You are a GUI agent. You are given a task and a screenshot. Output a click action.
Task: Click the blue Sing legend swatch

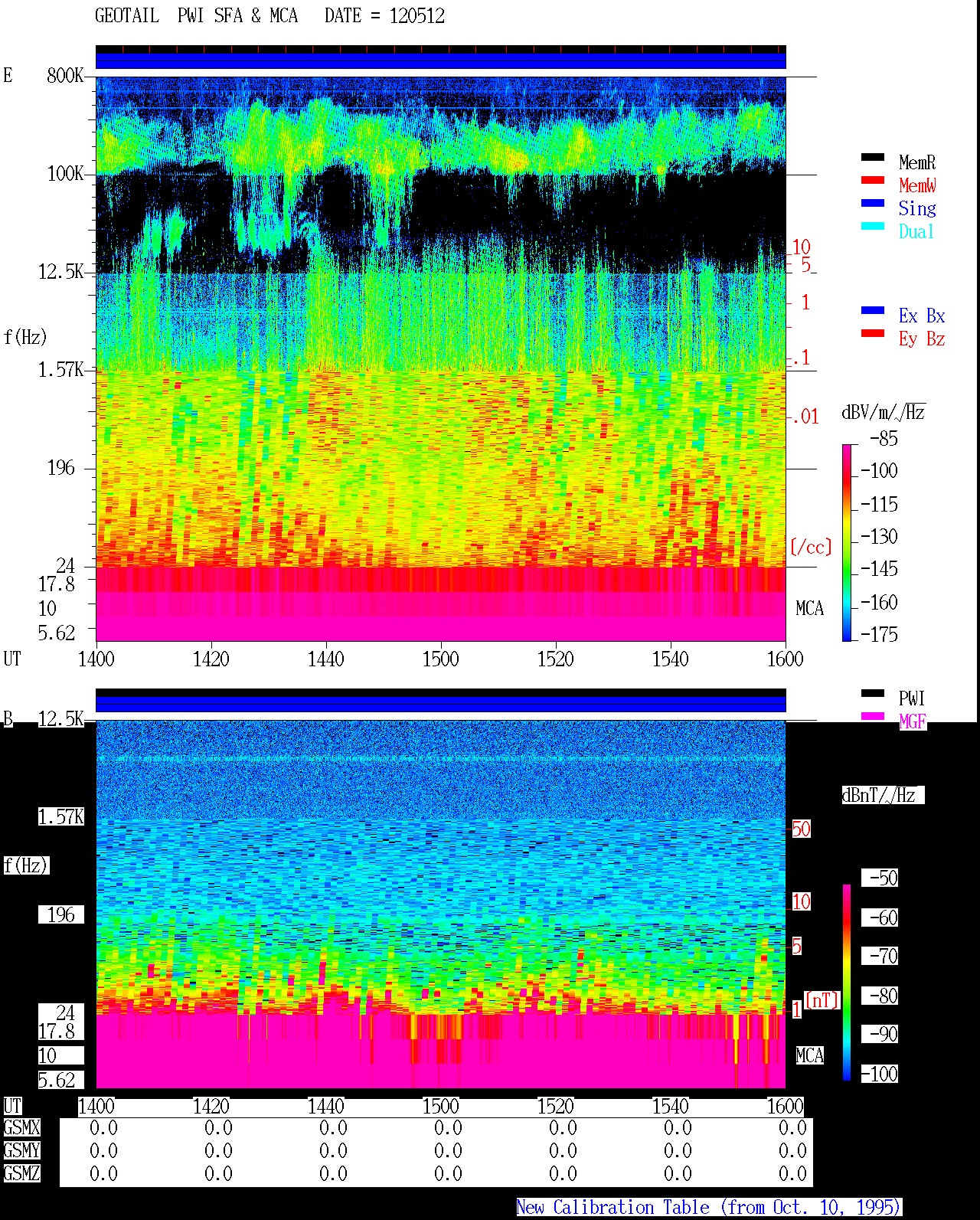(873, 203)
